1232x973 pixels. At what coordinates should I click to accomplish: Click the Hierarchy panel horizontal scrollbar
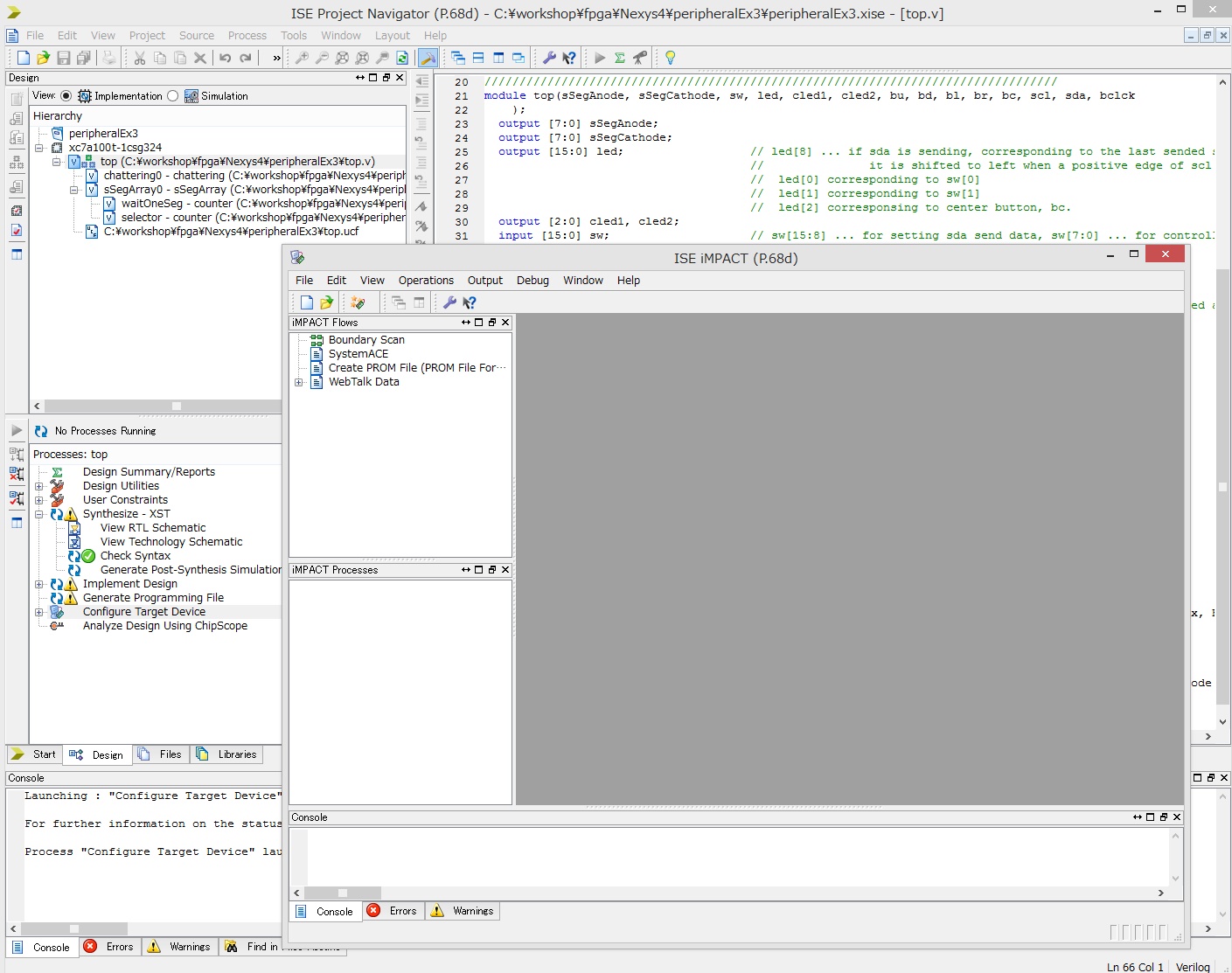click(x=175, y=407)
